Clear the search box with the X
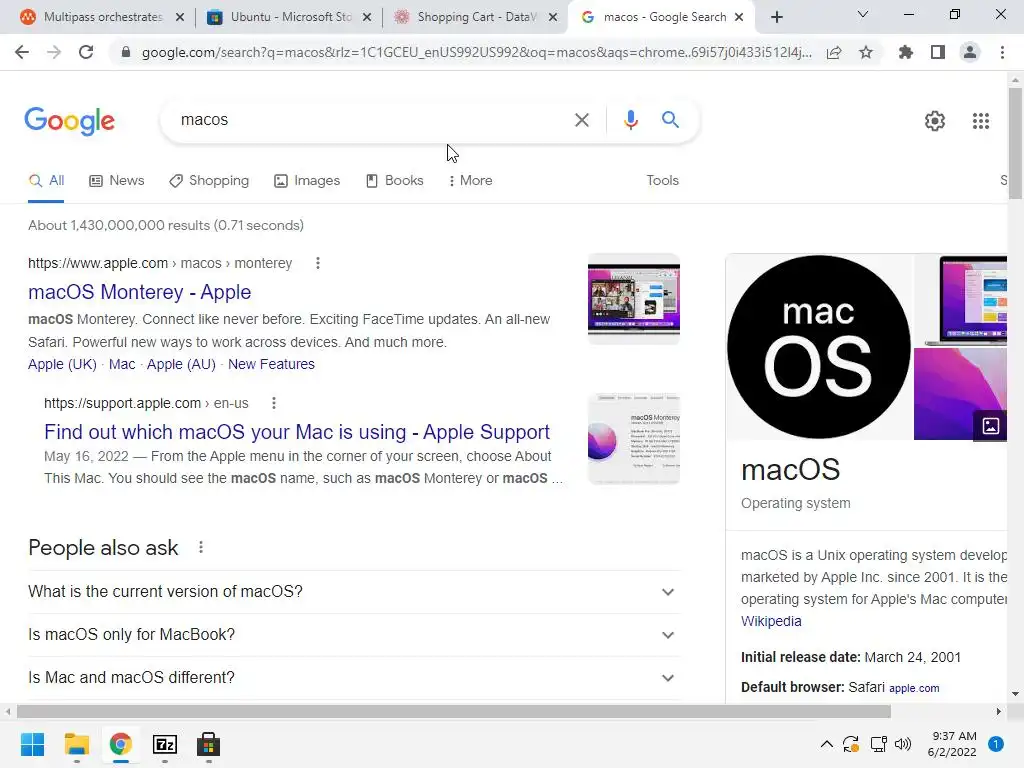Image resolution: width=1024 pixels, height=768 pixels. tap(581, 120)
